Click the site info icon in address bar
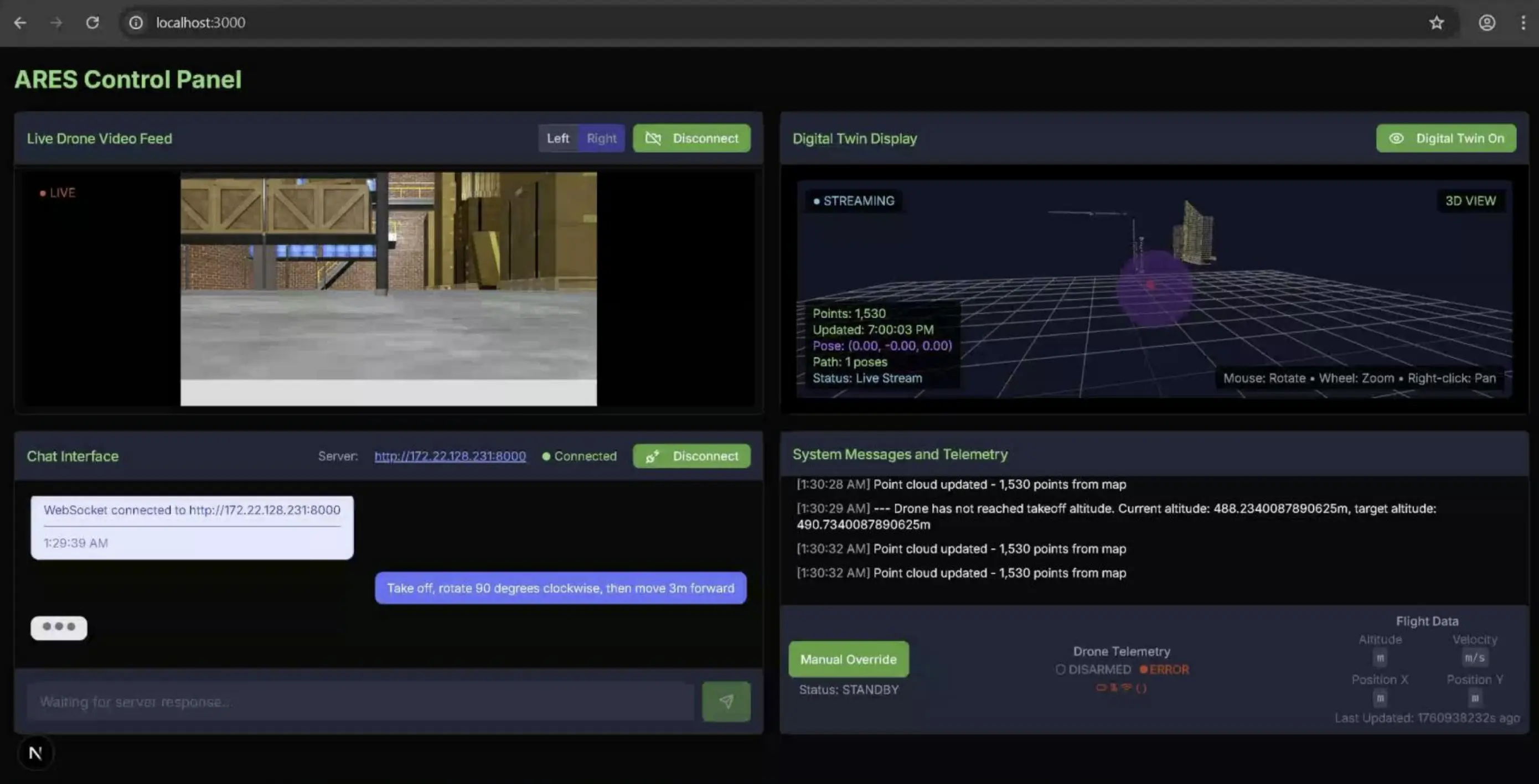The height and width of the screenshot is (784, 1539). tap(136, 23)
